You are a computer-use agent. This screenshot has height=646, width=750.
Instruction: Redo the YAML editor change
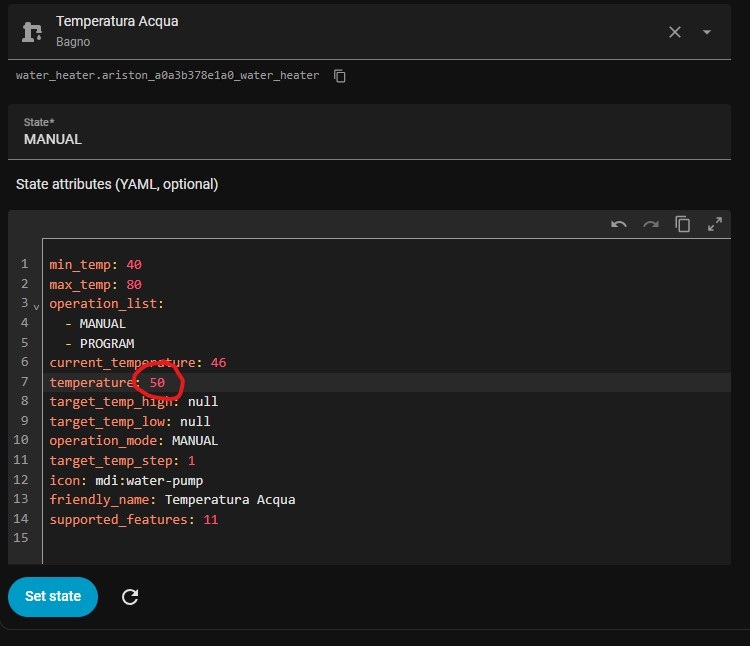coord(651,224)
